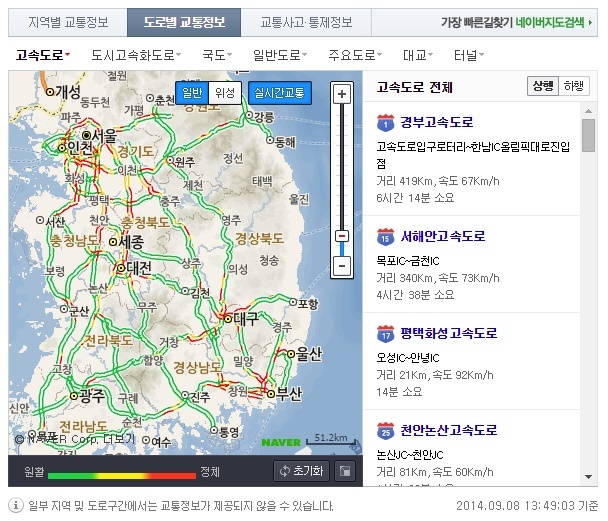Switch to 지역별 교통정보 tab
Screen dimensions: 608x521
pos(65,22)
